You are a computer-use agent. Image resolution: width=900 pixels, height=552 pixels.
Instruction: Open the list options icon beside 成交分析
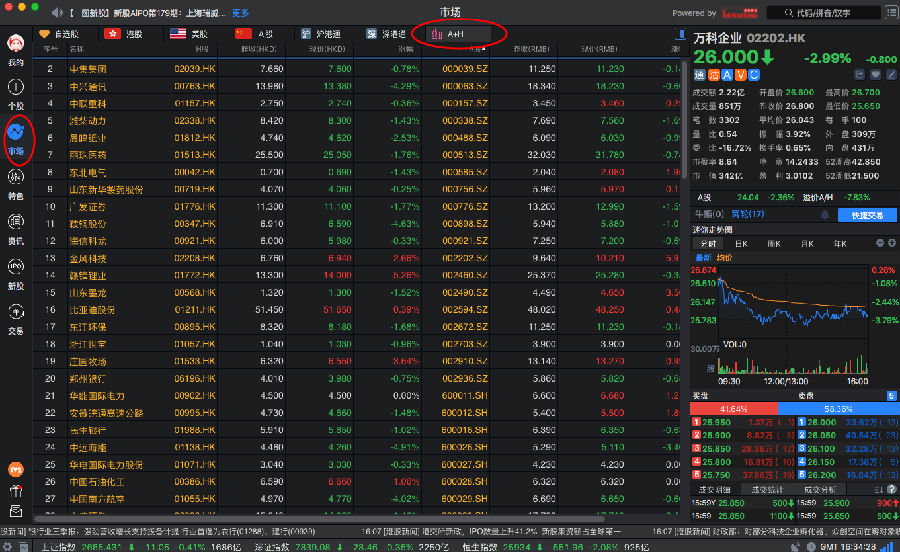tap(878, 489)
